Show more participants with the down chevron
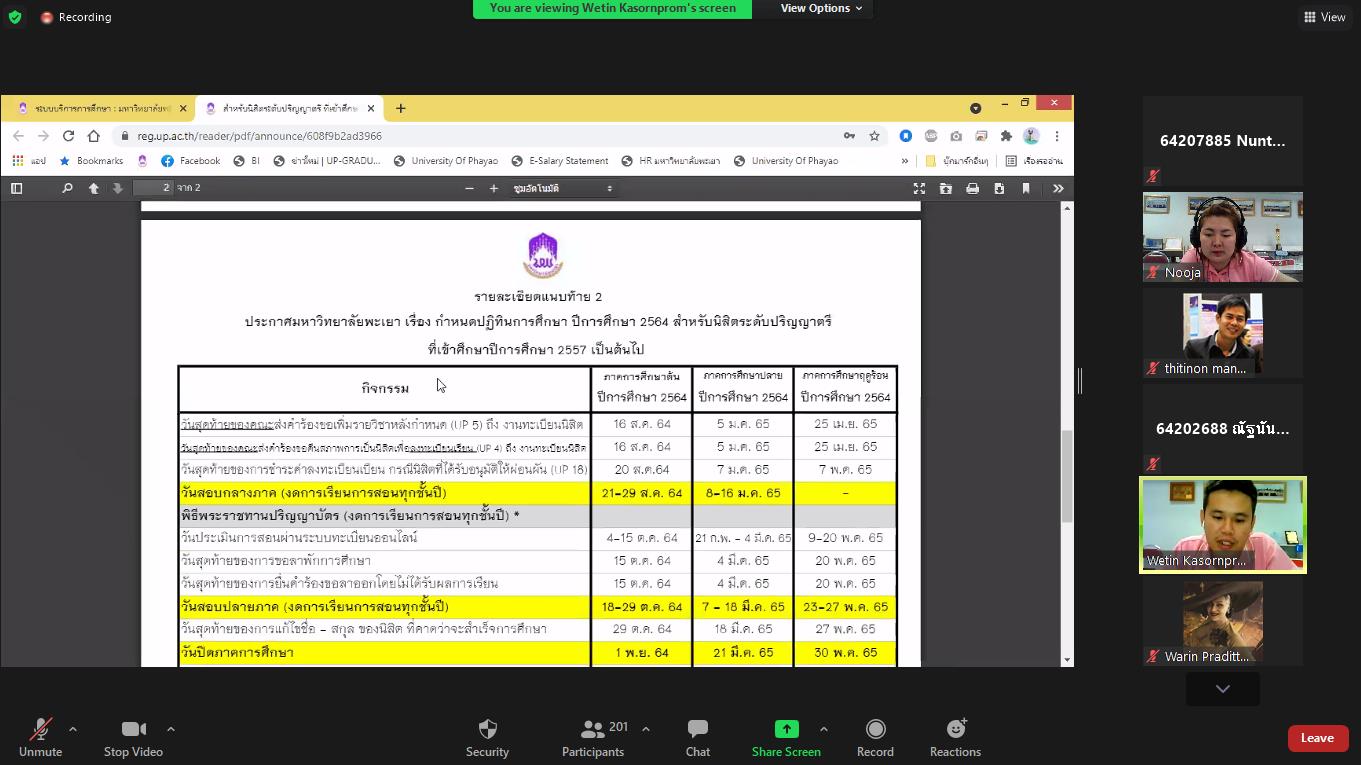Viewport: 1361px width, 765px height. 1222,689
